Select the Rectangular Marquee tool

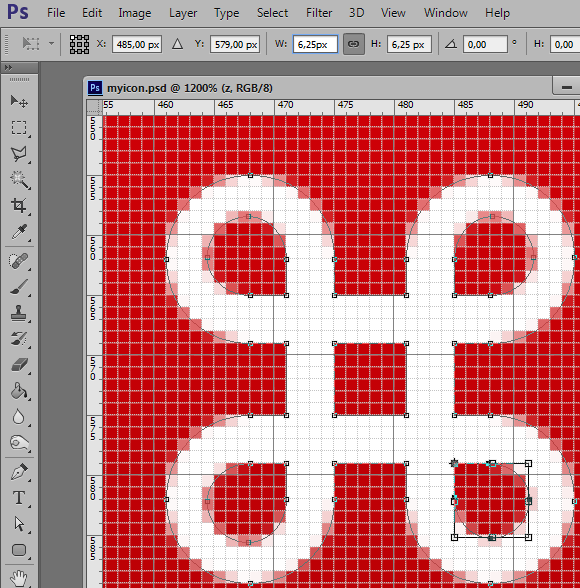[x=19, y=128]
